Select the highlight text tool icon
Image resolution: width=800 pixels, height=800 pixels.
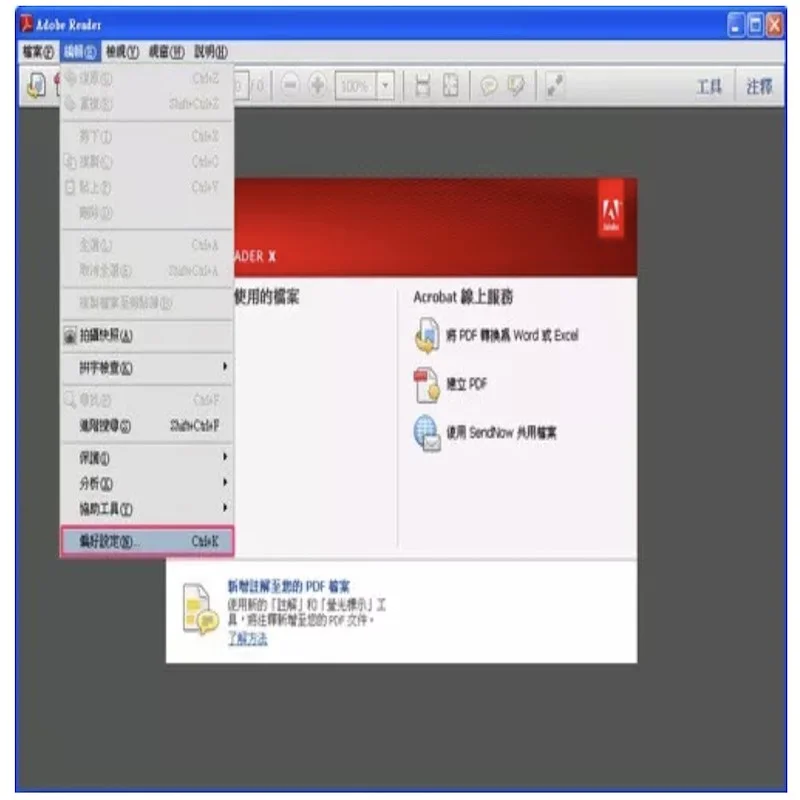pyautogui.click(x=516, y=86)
